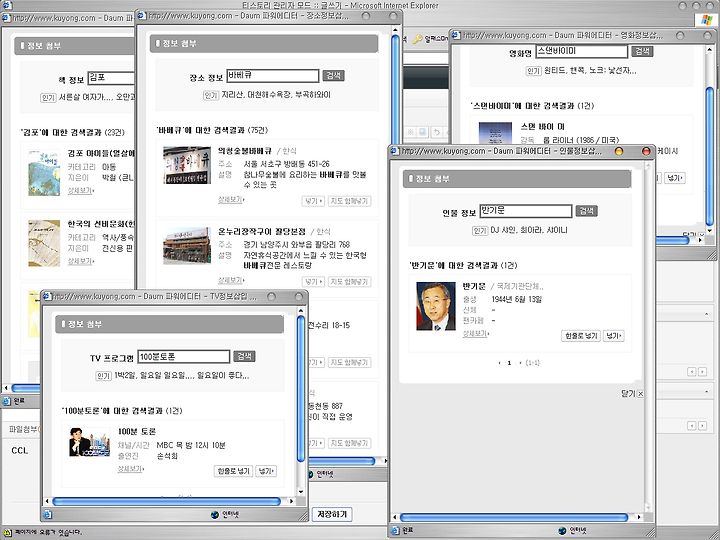Click popular keyword text DJ 샤인, 최아라, 샤이니
Viewport: 720px width, 540px height.
pyautogui.click(x=529, y=230)
